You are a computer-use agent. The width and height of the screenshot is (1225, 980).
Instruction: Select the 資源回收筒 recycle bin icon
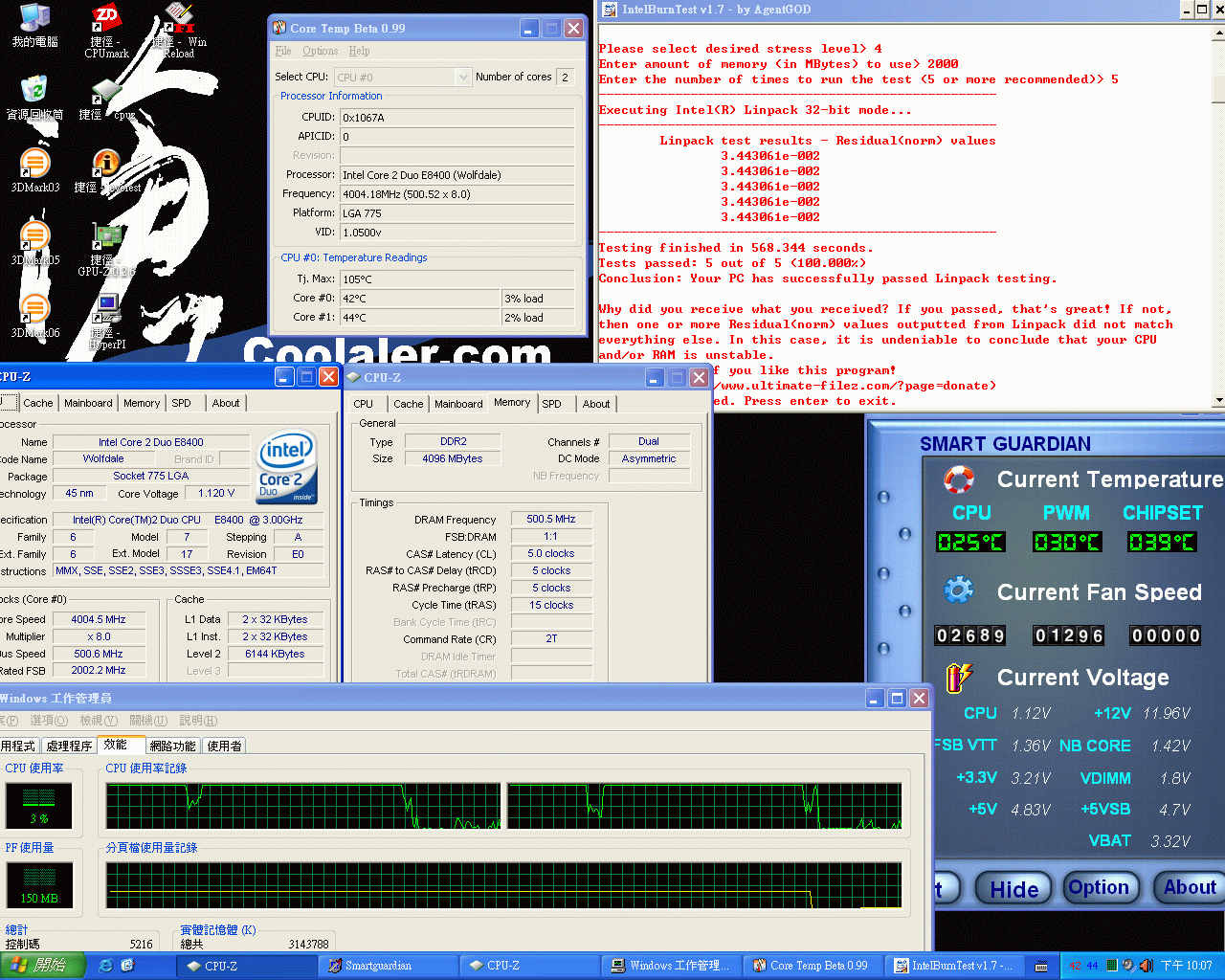click(x=34, y=98)
